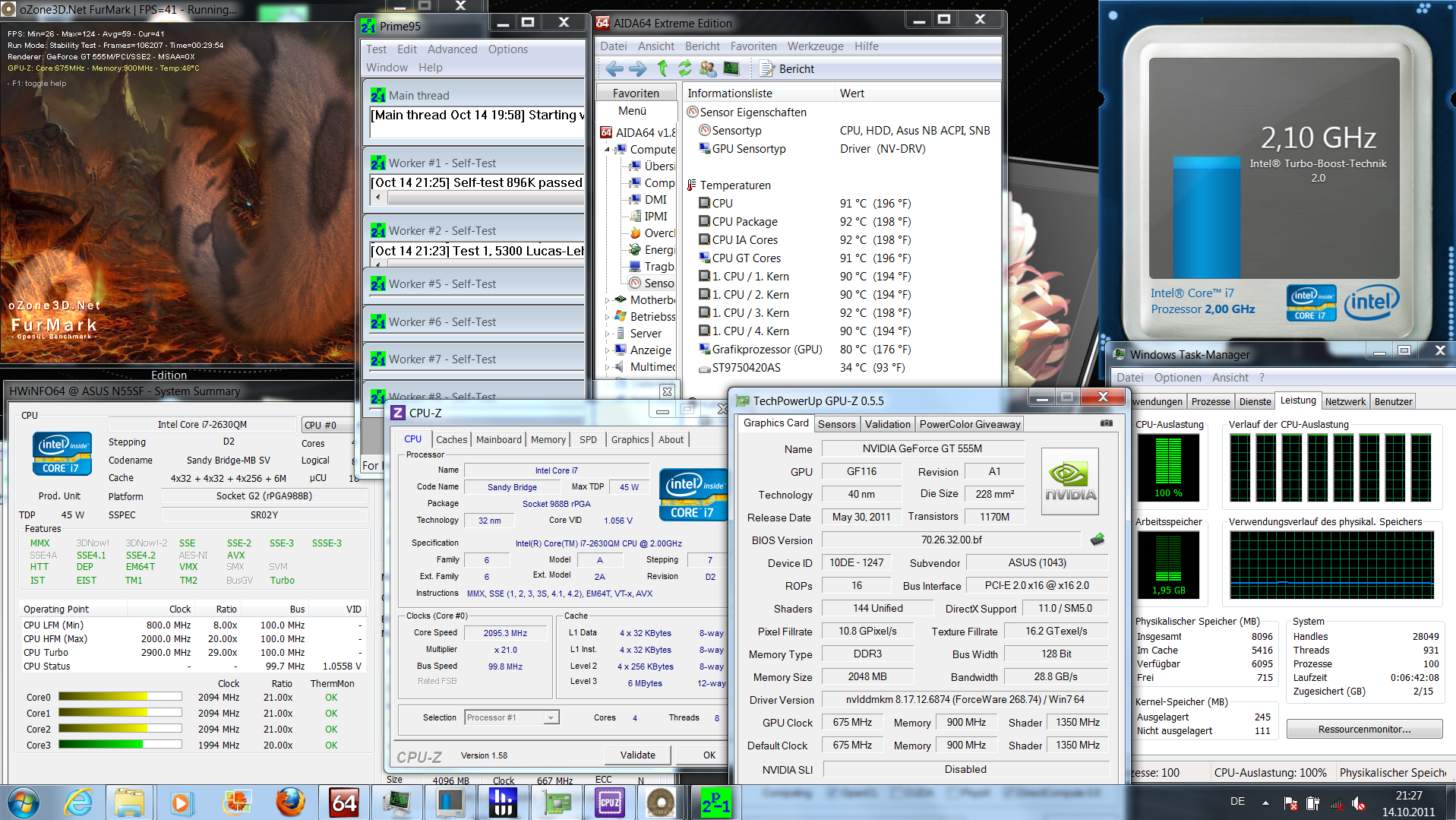This screenshot has height=820, width=1456.
Task: Click the Validate button in CPU-Z
Action: click(x=637, y=755)
